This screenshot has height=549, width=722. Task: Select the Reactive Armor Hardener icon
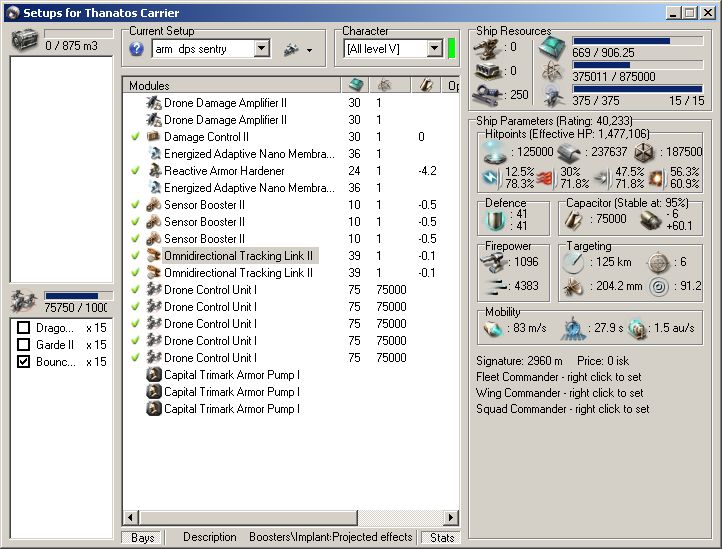pyautogui.click(x=154, y=170)
